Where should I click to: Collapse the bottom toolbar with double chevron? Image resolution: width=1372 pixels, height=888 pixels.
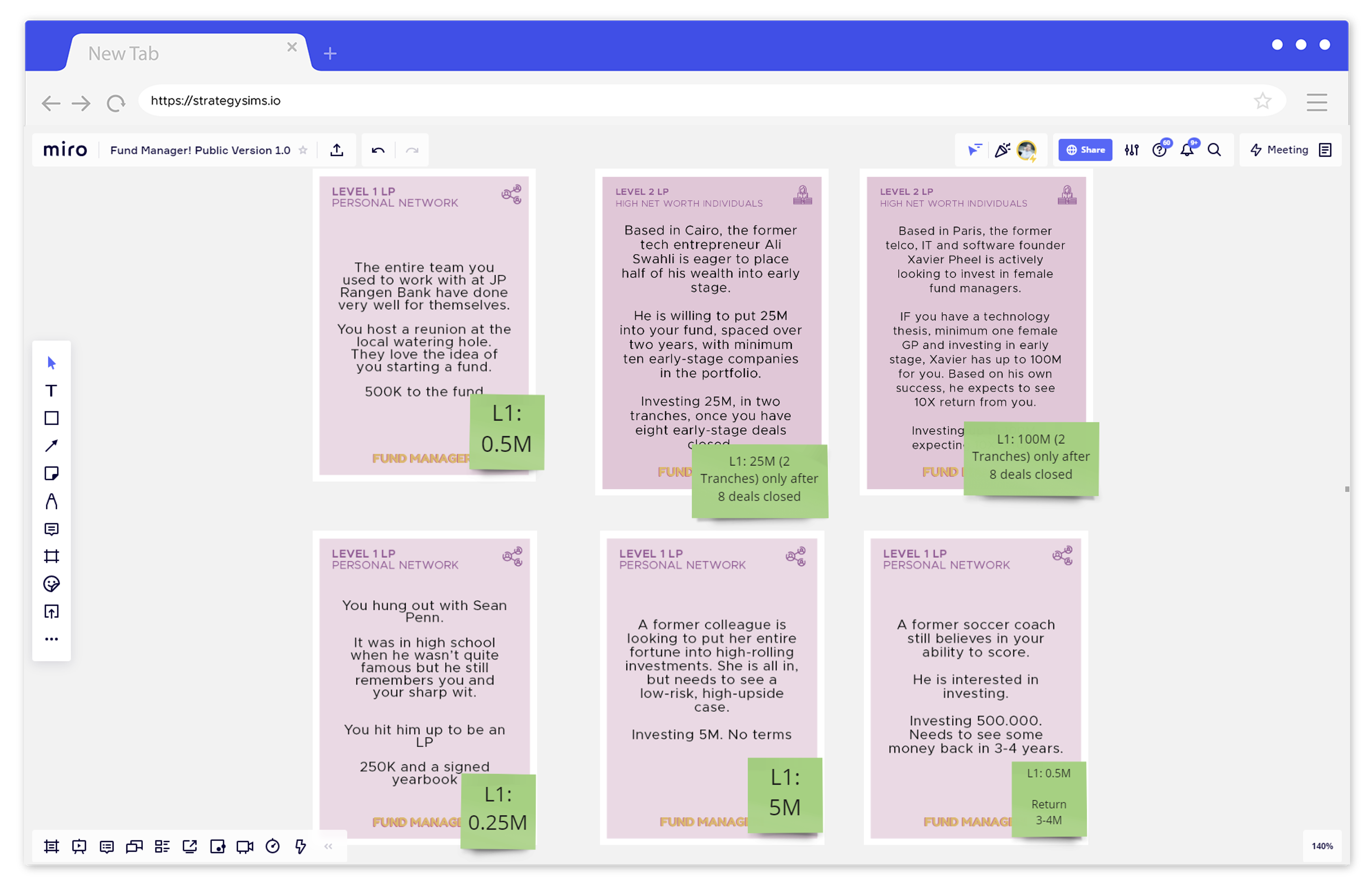pos(328,846)
